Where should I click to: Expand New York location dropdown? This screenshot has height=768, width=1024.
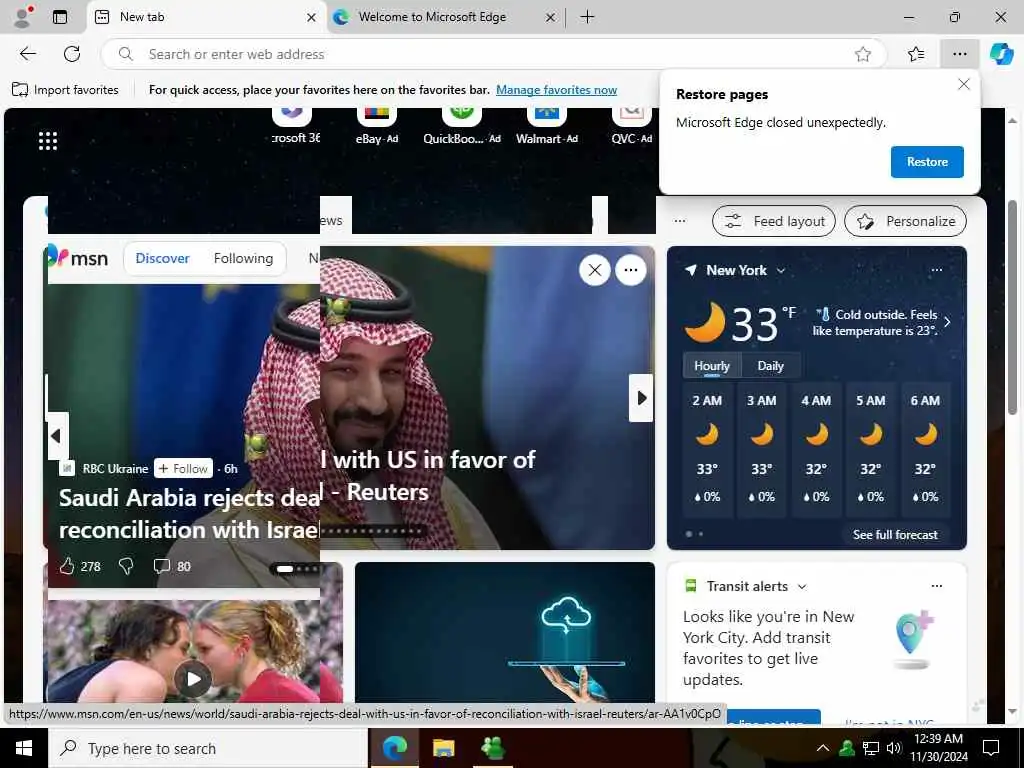pos(780,270)
